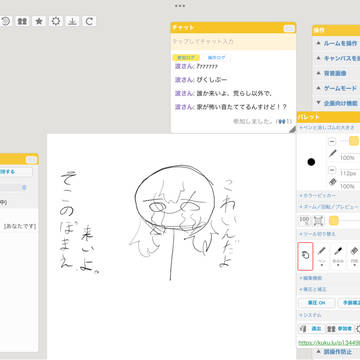Toggle pen and eraser size section header
The width and height of the screenshot is (360, 360).
[328, 127]
